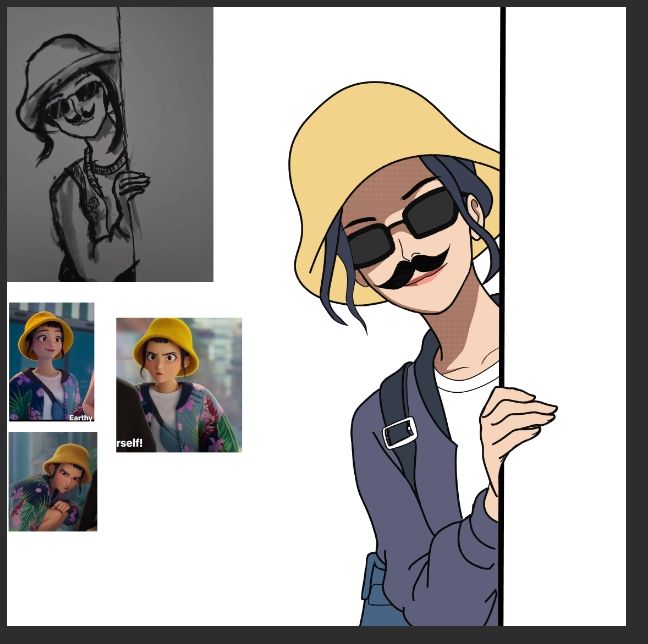The height and width of the screenshot is (644, 648).
Task: Select the reference photo captioned "rself!"
Action: pos(179,385)
